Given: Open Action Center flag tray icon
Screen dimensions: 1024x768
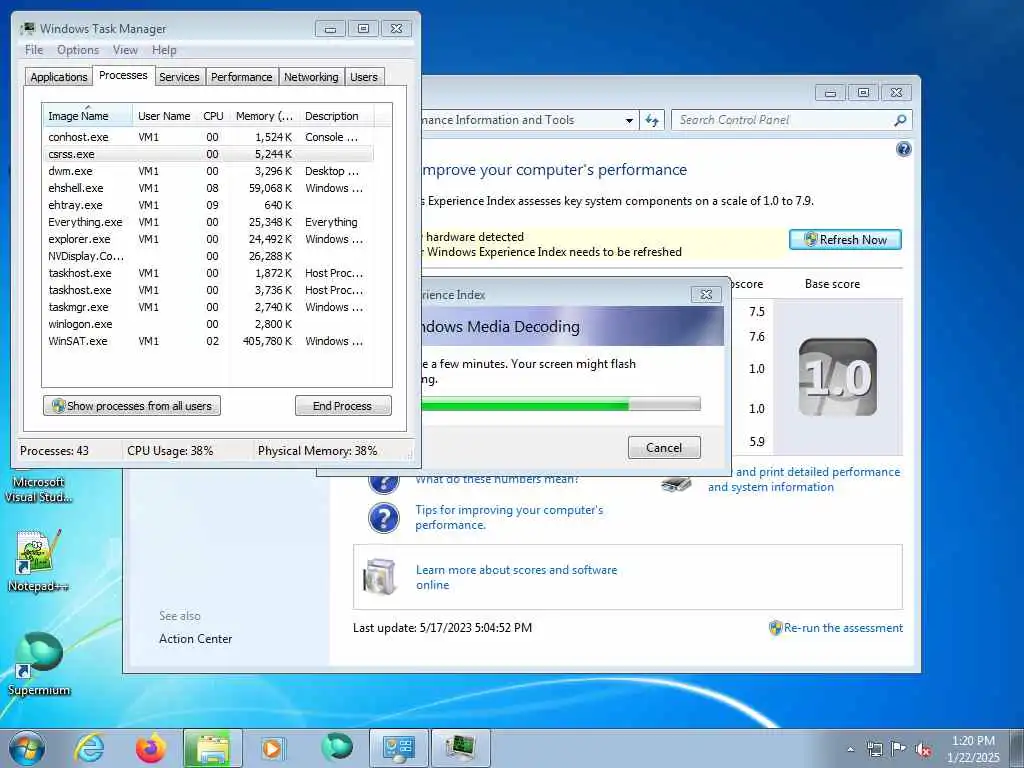Looking at the screenshot, I should pos(899,748).
